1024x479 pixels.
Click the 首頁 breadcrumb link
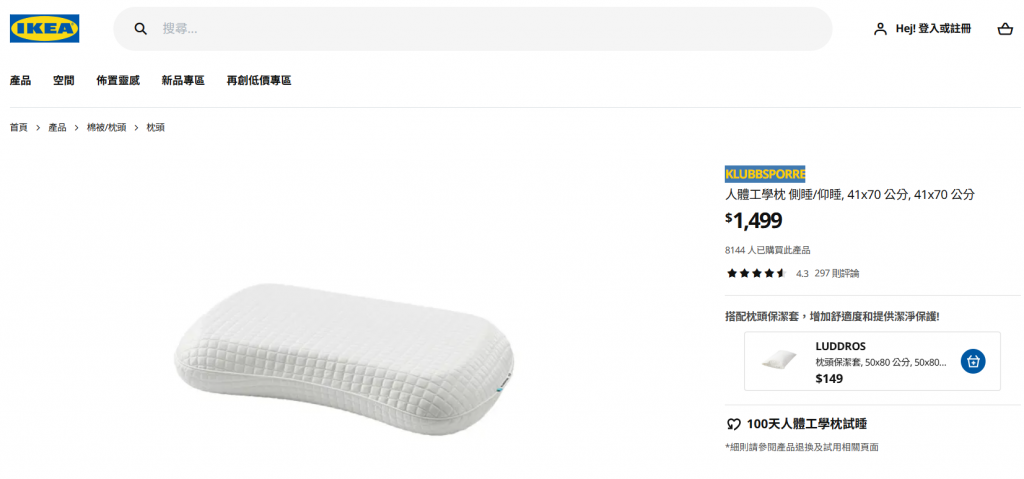[19, 128]
